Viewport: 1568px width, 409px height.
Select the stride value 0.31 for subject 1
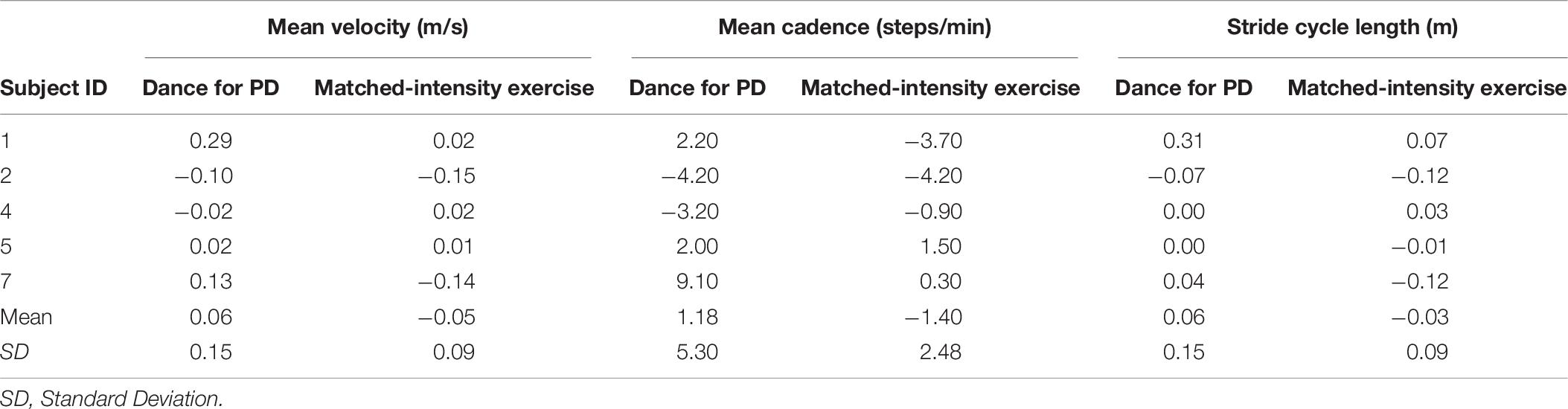pos(1183,141)
